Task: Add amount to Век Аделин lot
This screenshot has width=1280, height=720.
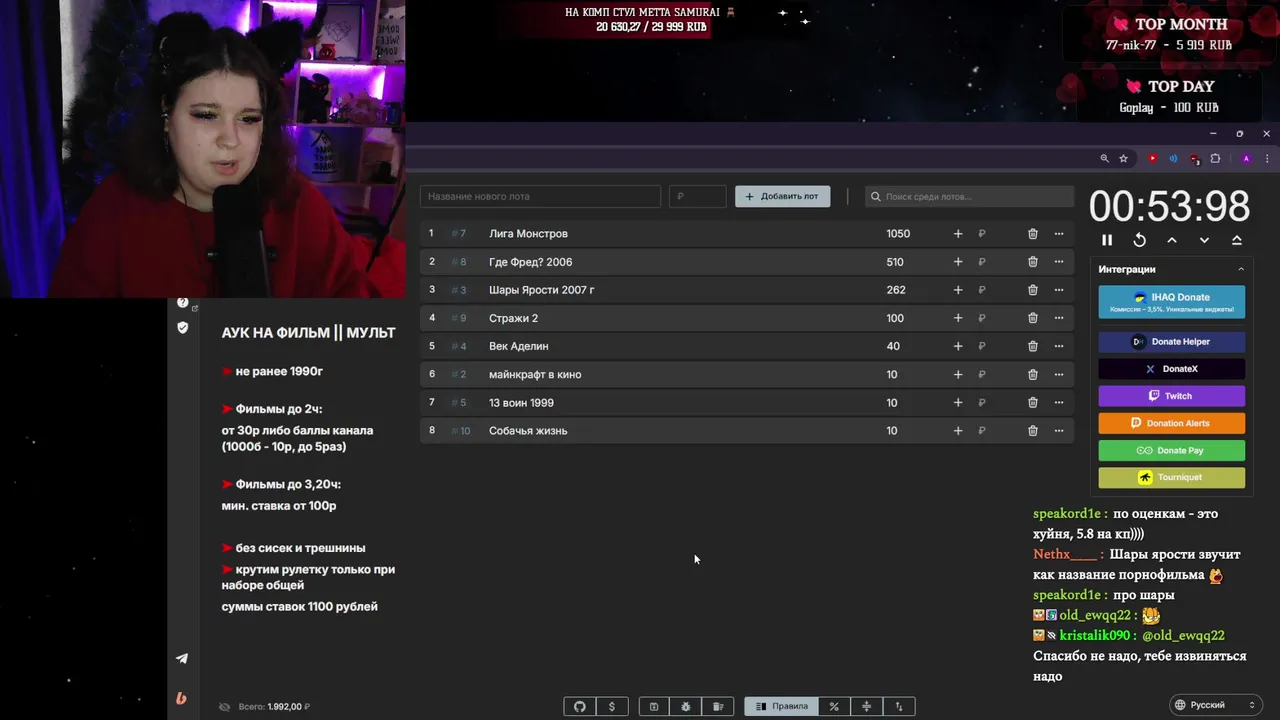Action: [x=958, y=346]
